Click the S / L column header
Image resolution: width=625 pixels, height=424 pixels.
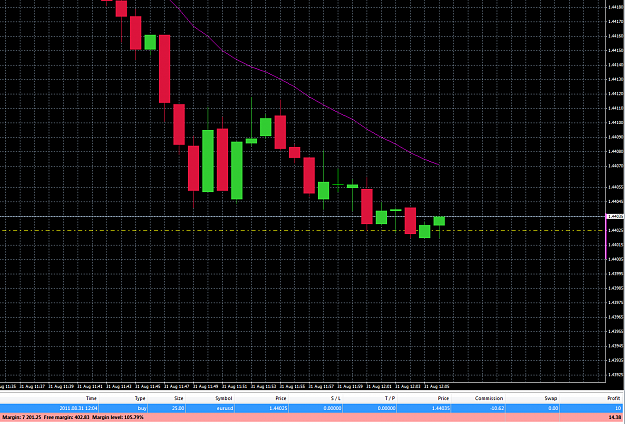click(336, 398)
